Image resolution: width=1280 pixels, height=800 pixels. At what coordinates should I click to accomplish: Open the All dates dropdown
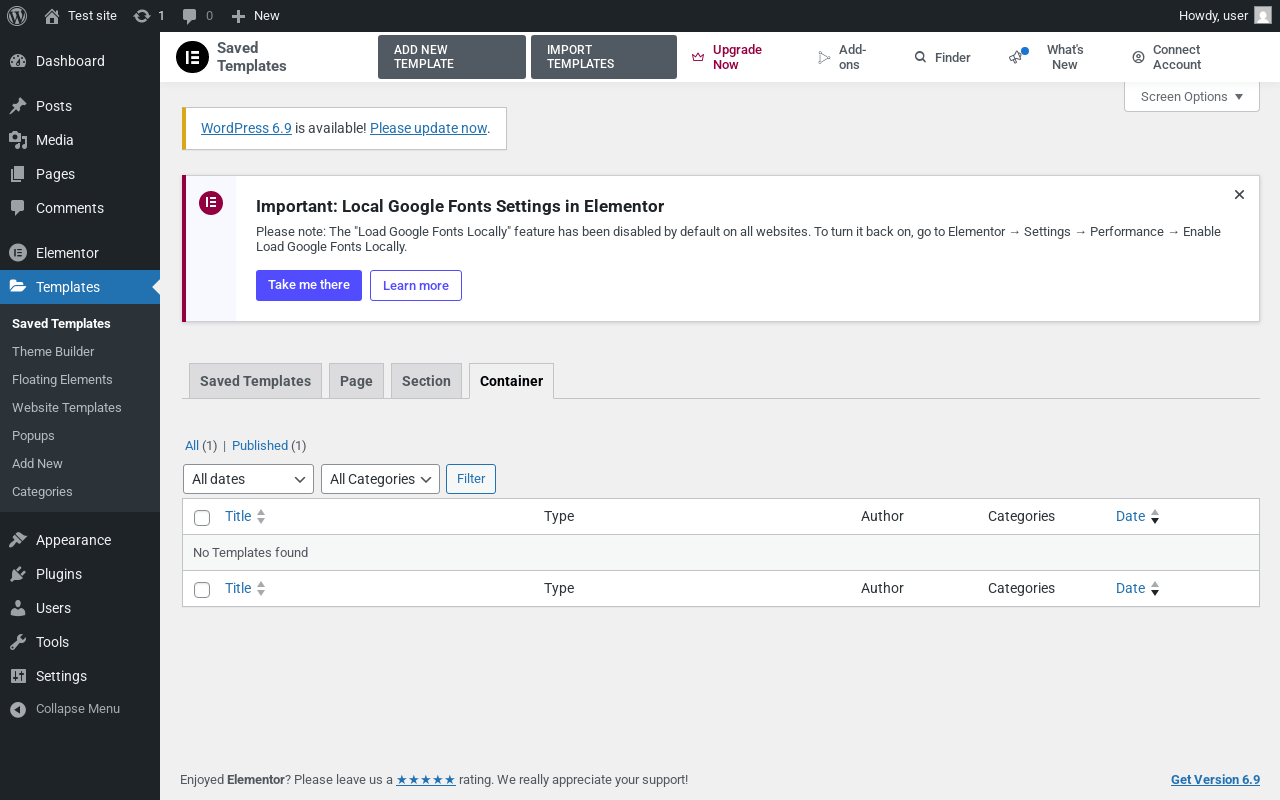[248, 479]
